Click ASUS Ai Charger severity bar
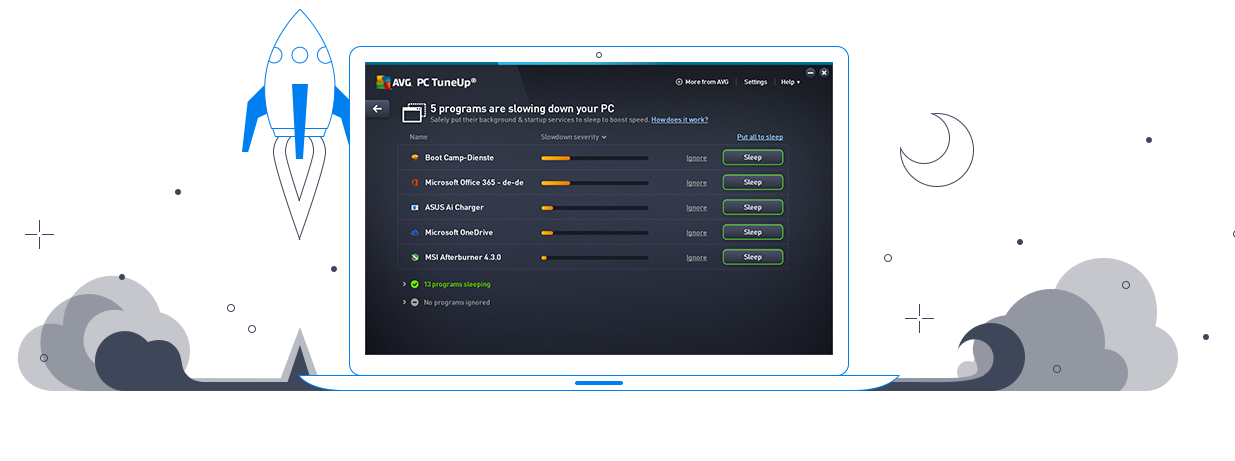The height and width of the screenshot is (461, 1235). click(x=595, y=208)
